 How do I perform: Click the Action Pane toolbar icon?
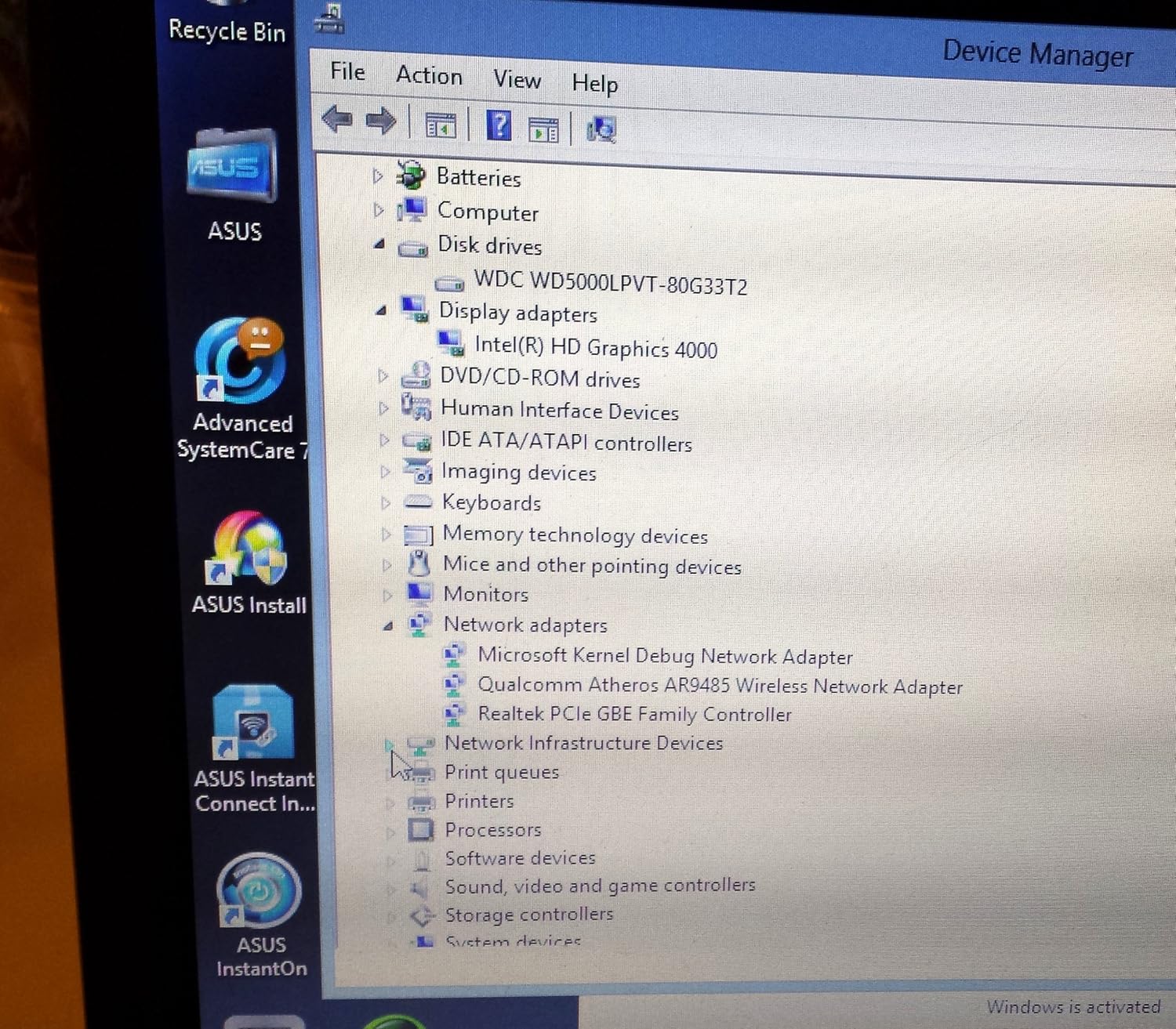(543, 129)
